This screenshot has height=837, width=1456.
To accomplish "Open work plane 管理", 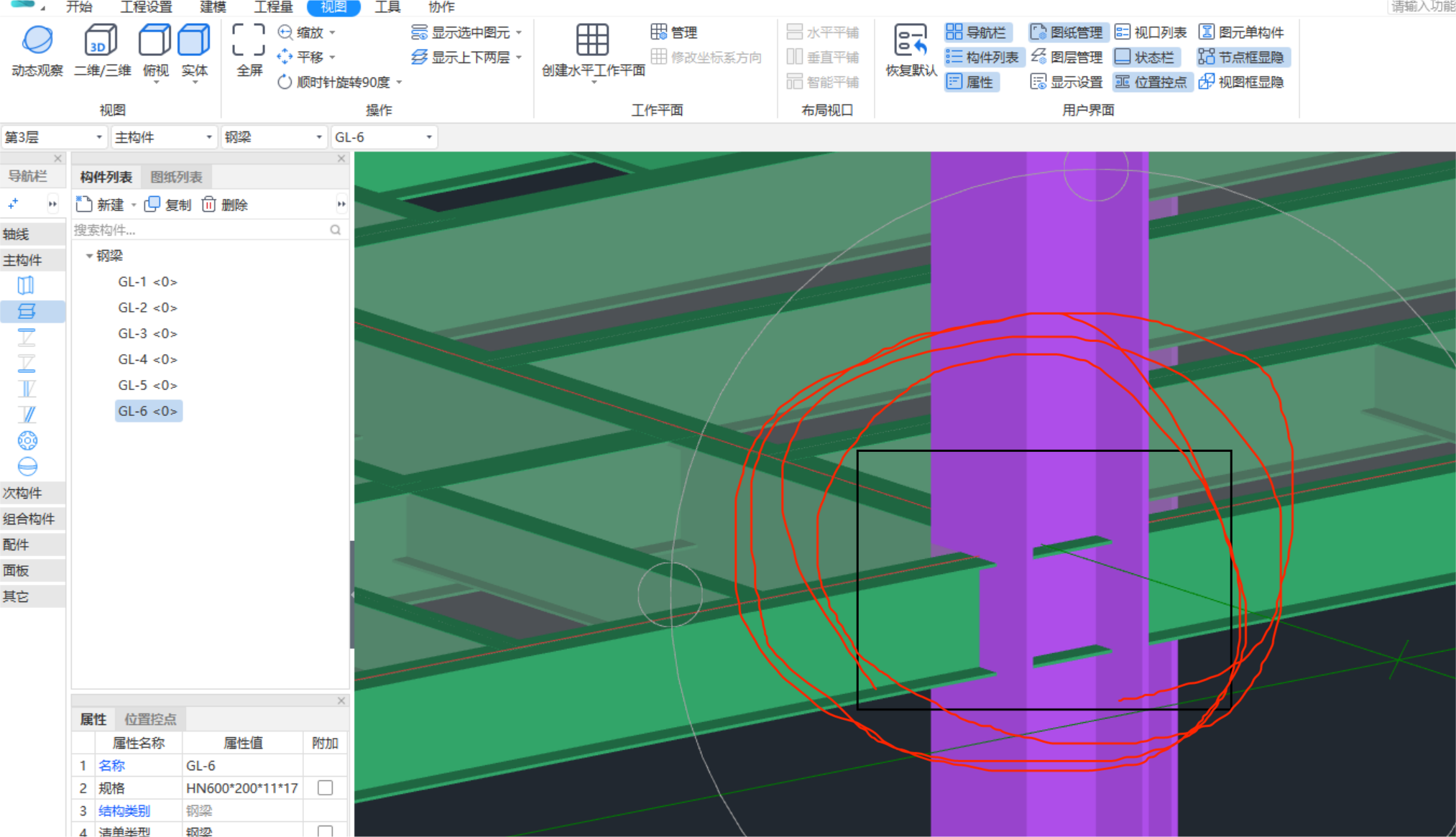I will coord(674,32).
